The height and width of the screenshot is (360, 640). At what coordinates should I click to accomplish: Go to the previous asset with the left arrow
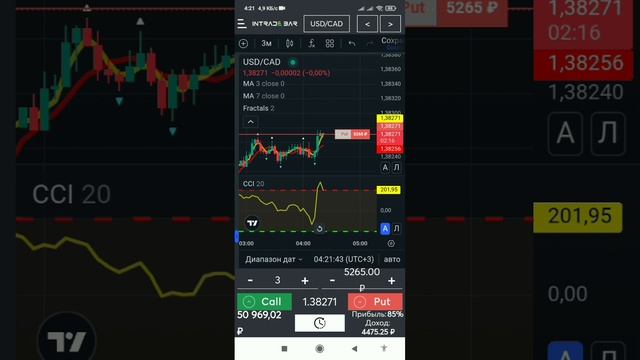click(x=367, y=24)
